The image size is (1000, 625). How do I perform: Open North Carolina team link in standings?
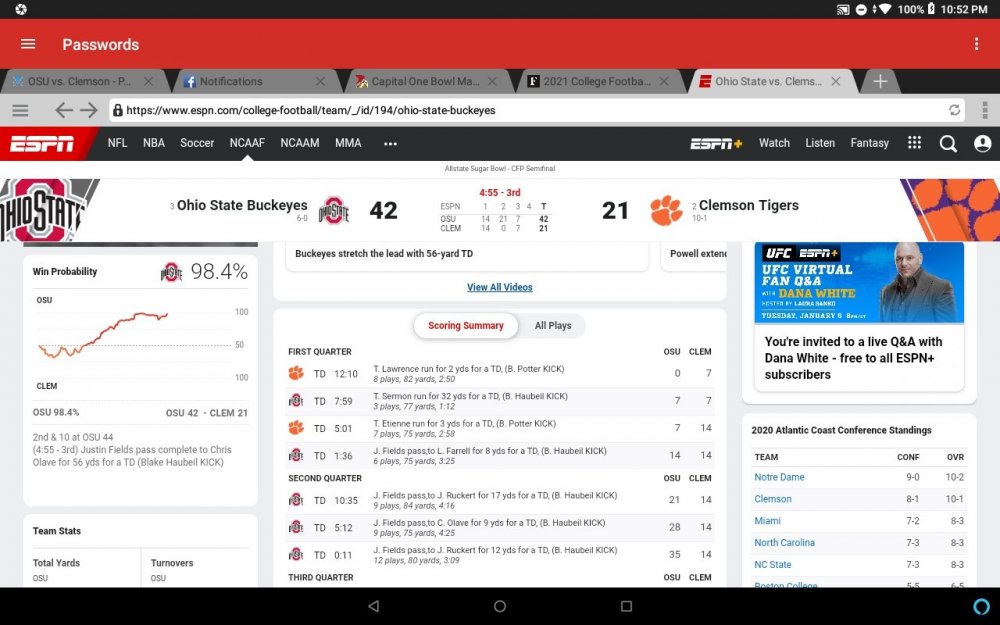pos(784,543)
